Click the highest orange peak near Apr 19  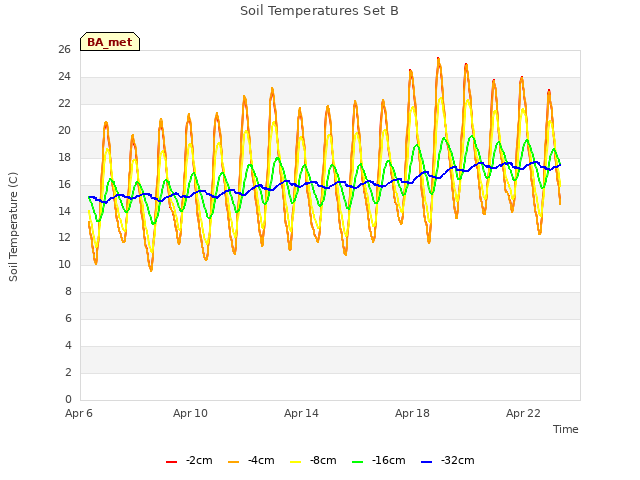click(438, 60)
